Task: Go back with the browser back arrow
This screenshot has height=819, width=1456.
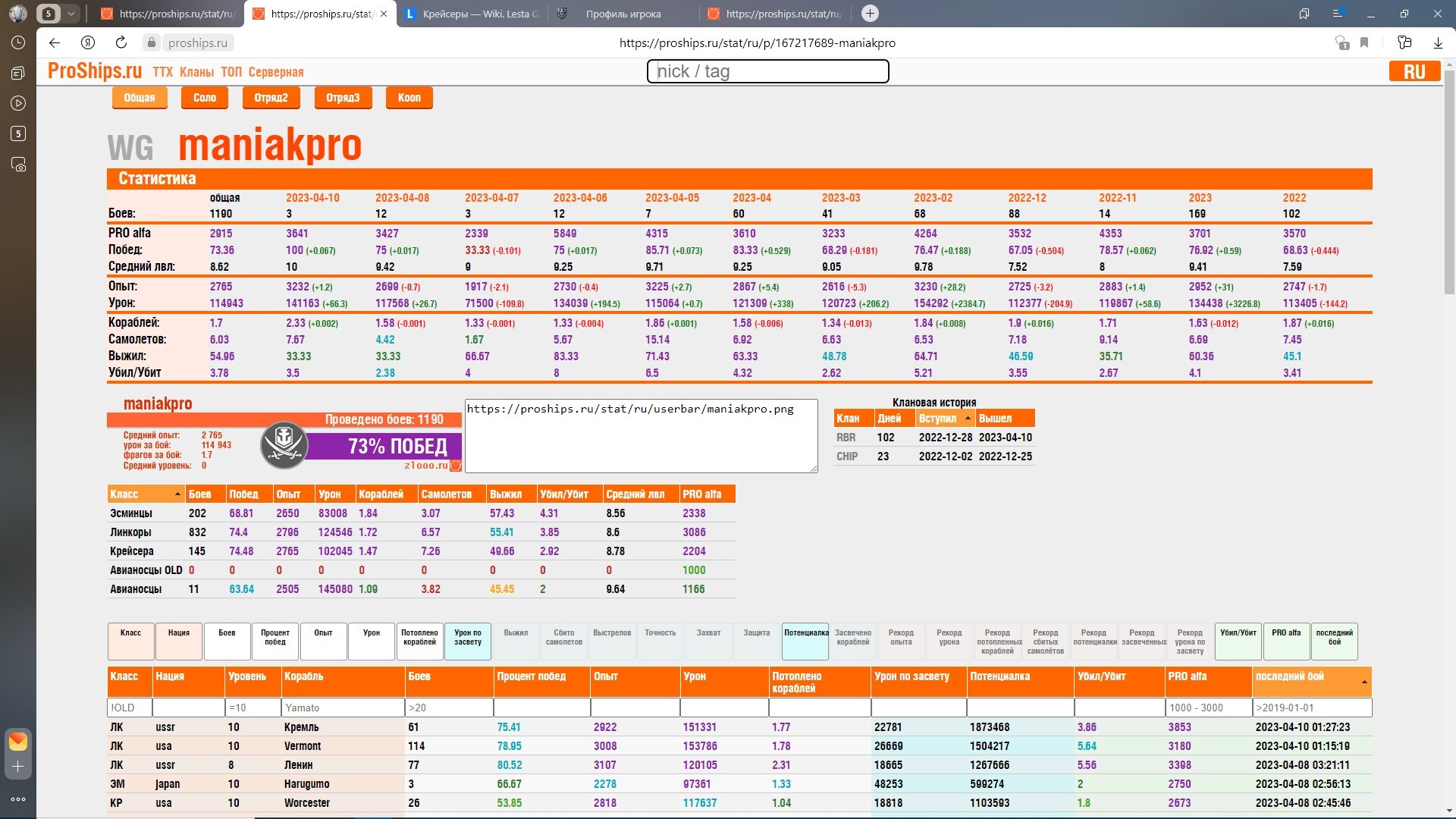Action: pos(55,43)
